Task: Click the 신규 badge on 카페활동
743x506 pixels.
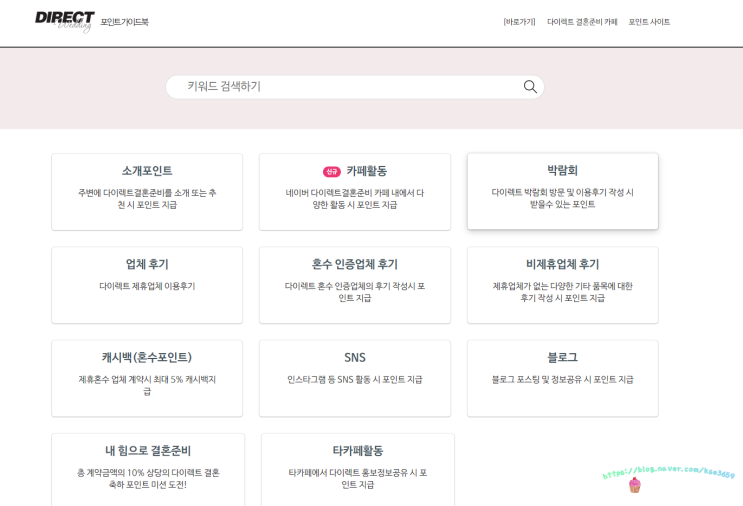Action: [332, 172]
